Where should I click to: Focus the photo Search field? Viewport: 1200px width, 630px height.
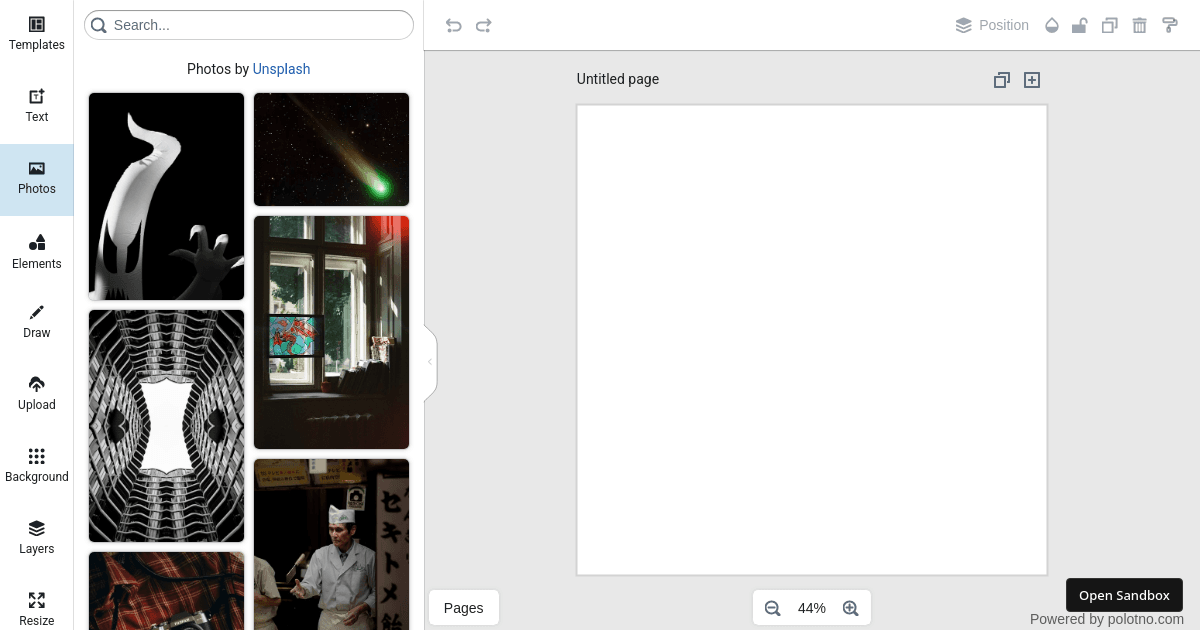pos(249,25)
